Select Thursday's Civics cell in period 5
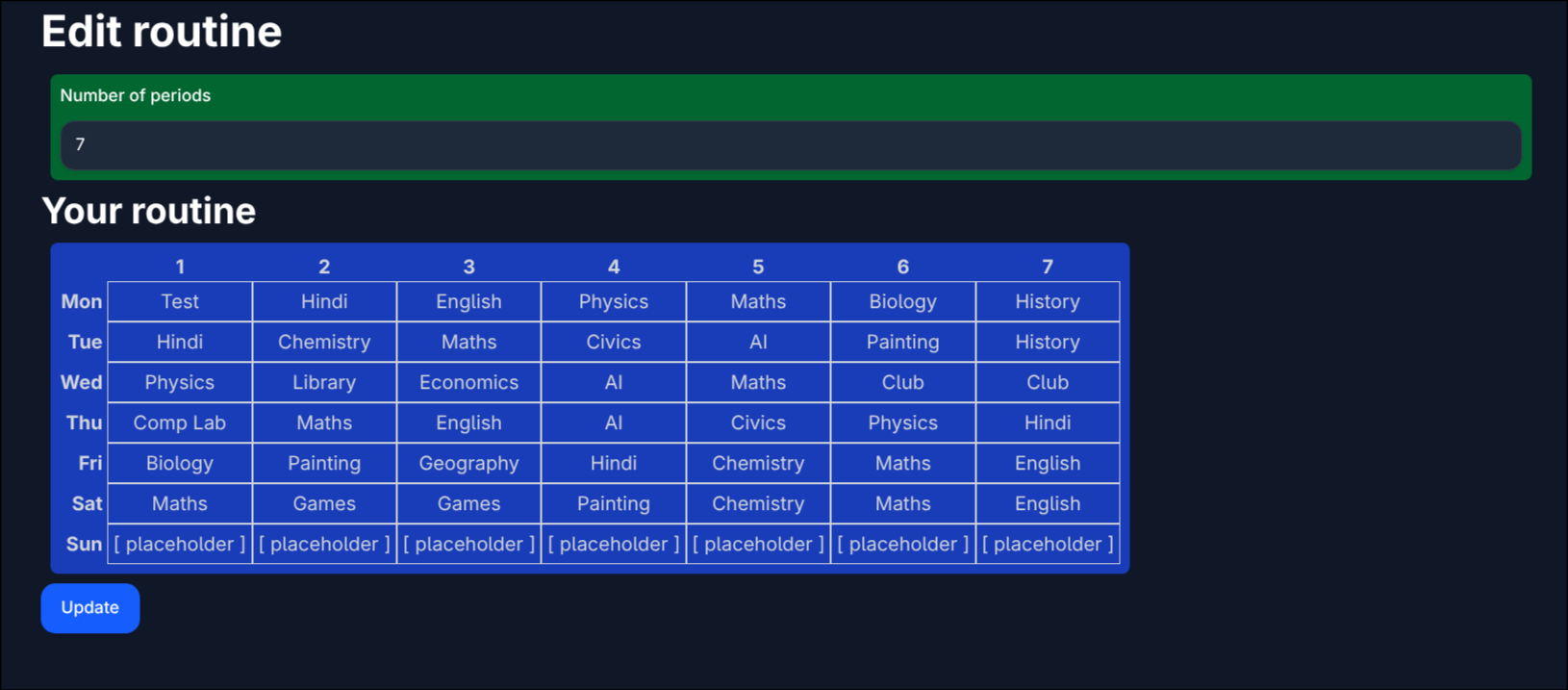 (758, 422)
